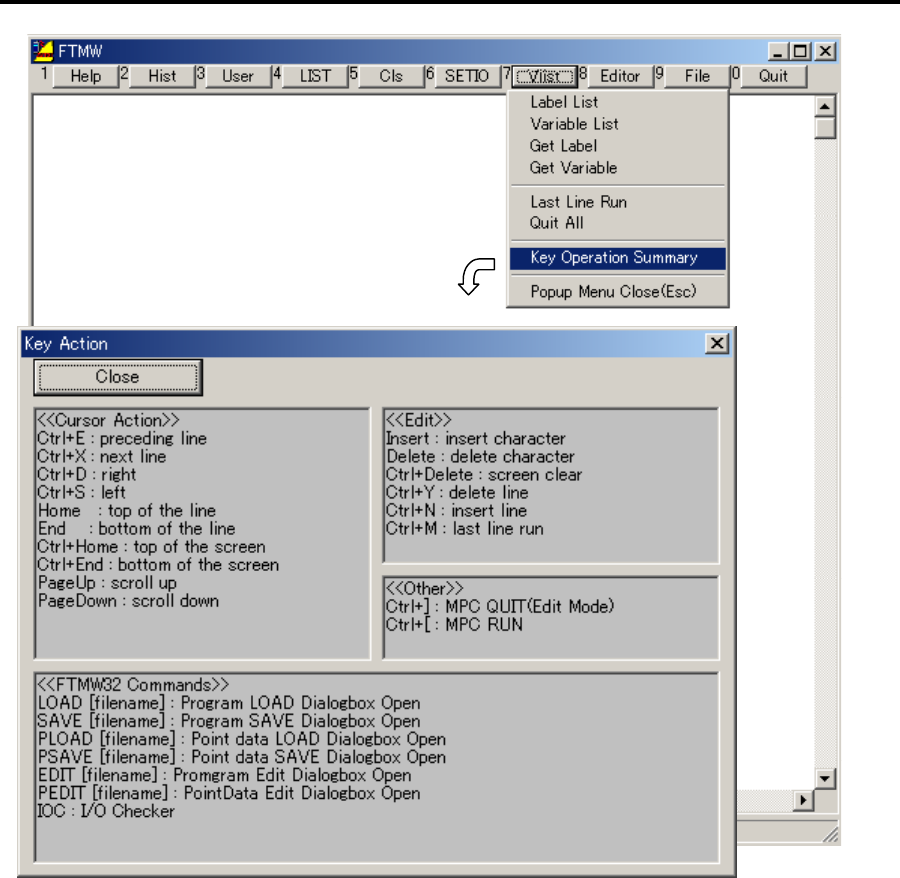Click the Hist toolbar button
Viewport: 900px width, 878px height.
pos(162,76)
